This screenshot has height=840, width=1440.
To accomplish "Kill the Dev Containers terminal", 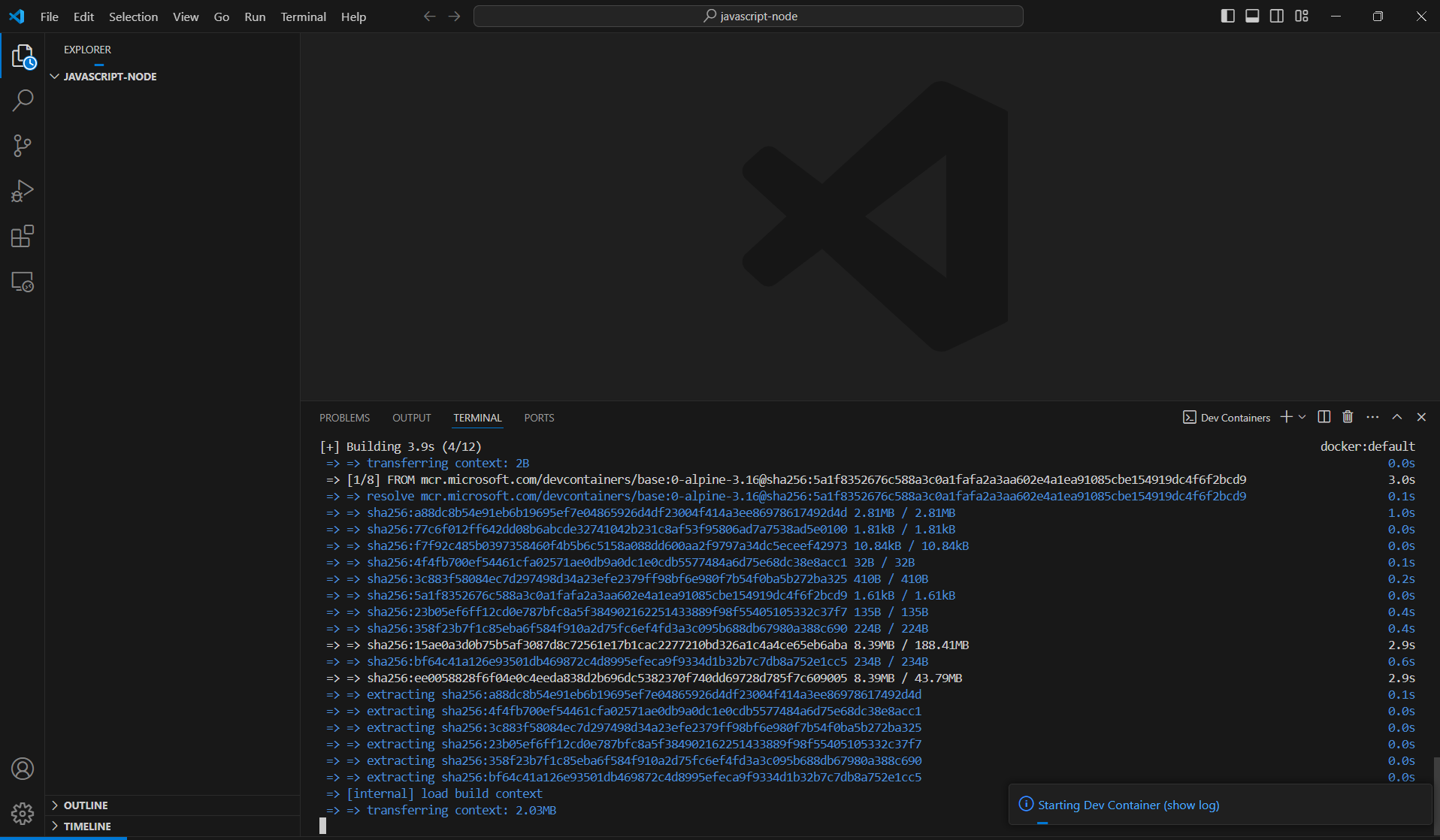I will 1346,417.
